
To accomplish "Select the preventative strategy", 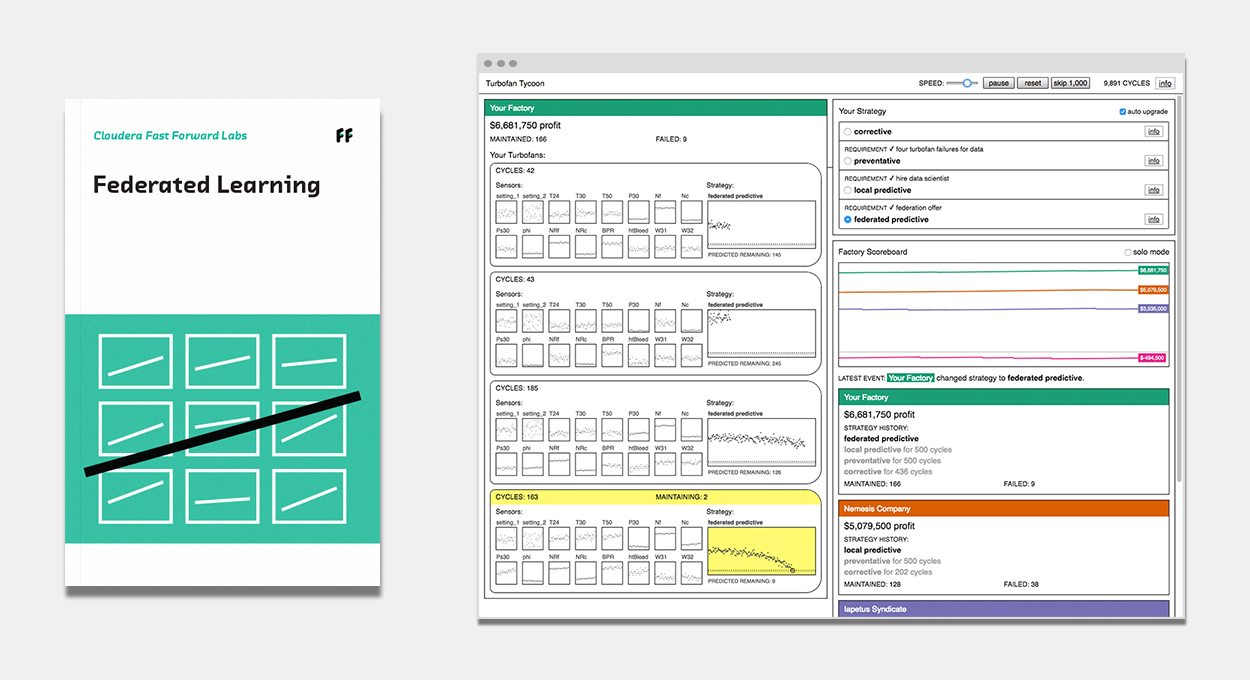I will 848,160.
